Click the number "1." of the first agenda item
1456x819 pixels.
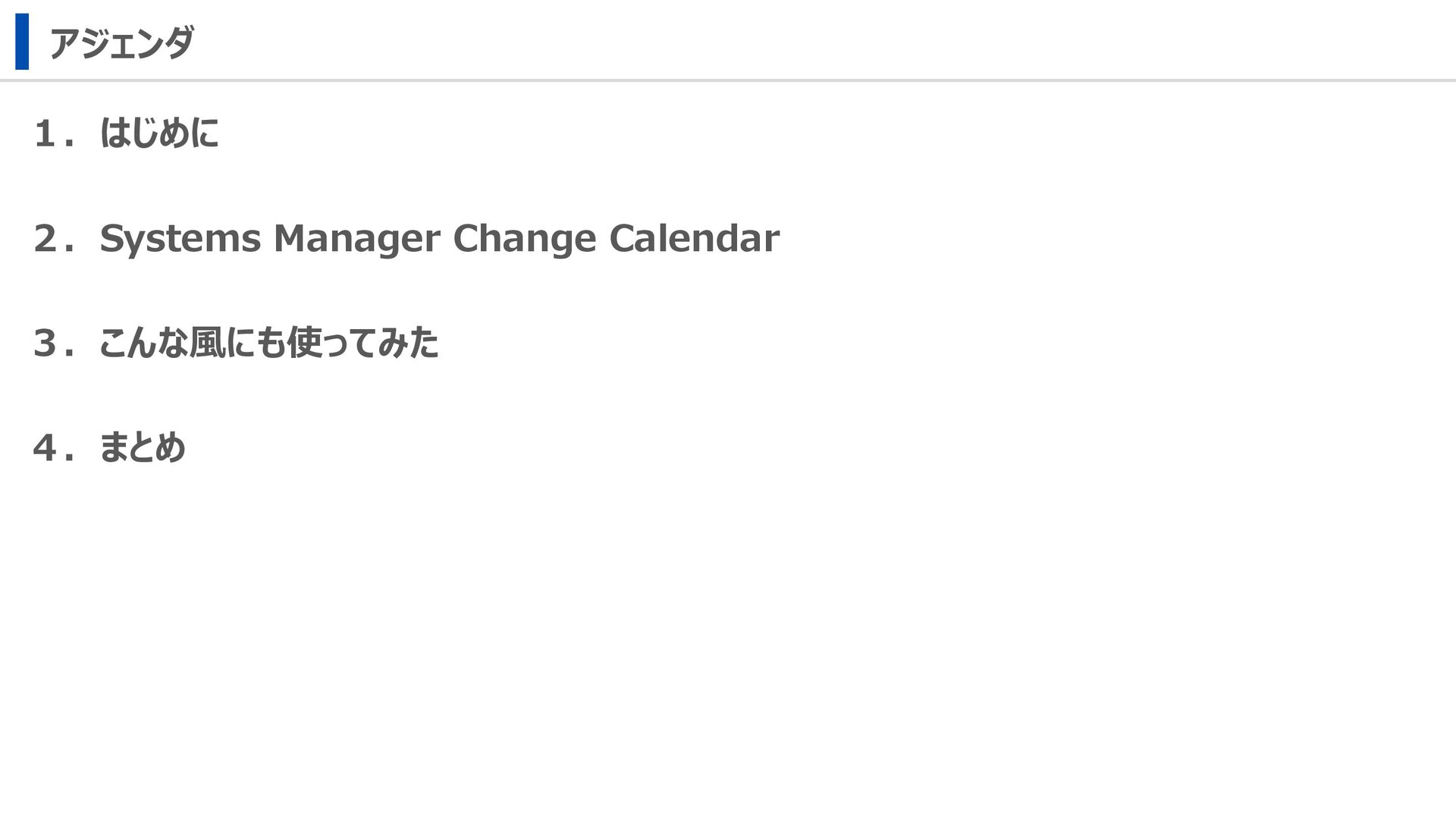coord(54,134)
